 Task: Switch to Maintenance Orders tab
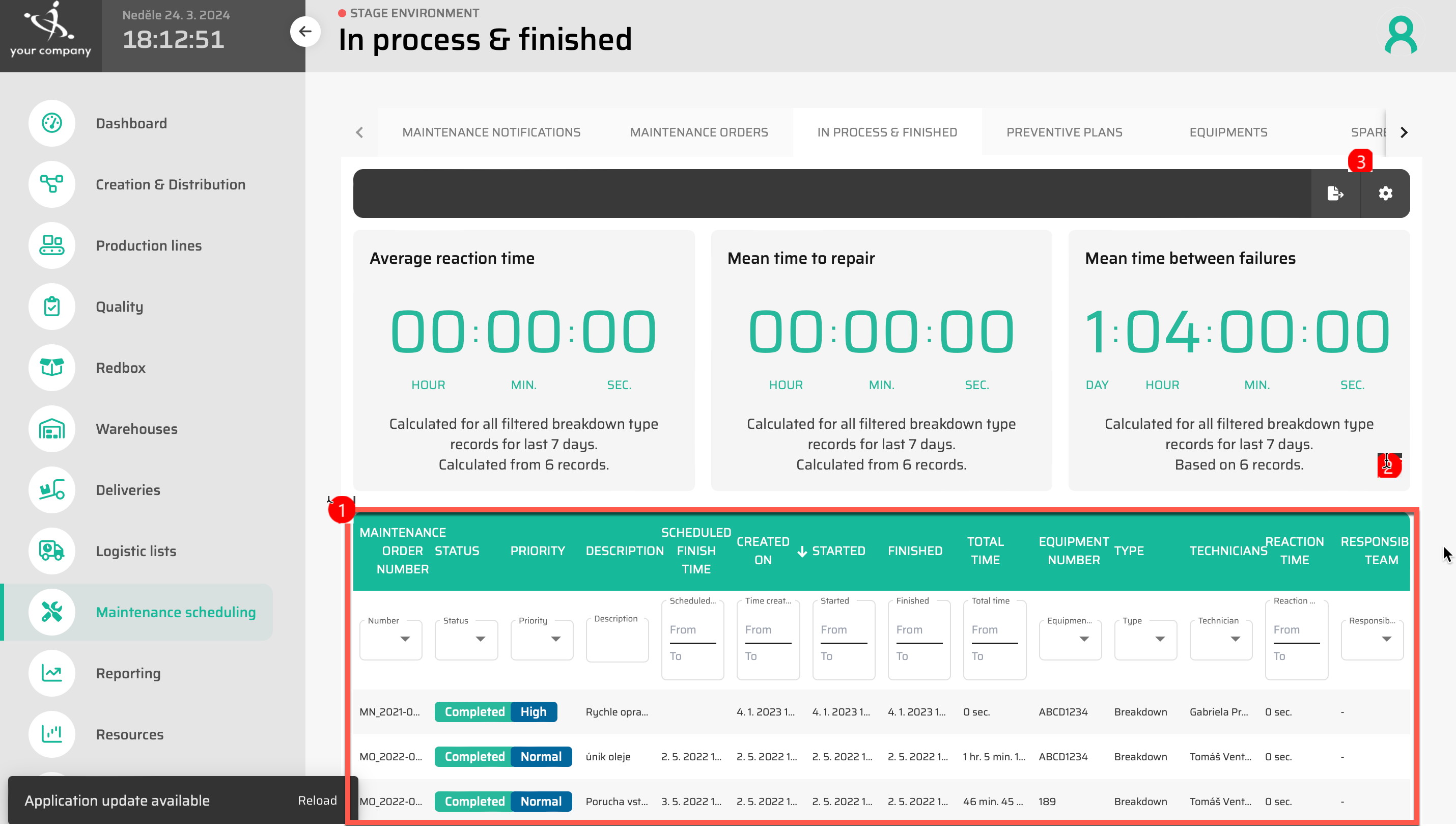point(698,132)
